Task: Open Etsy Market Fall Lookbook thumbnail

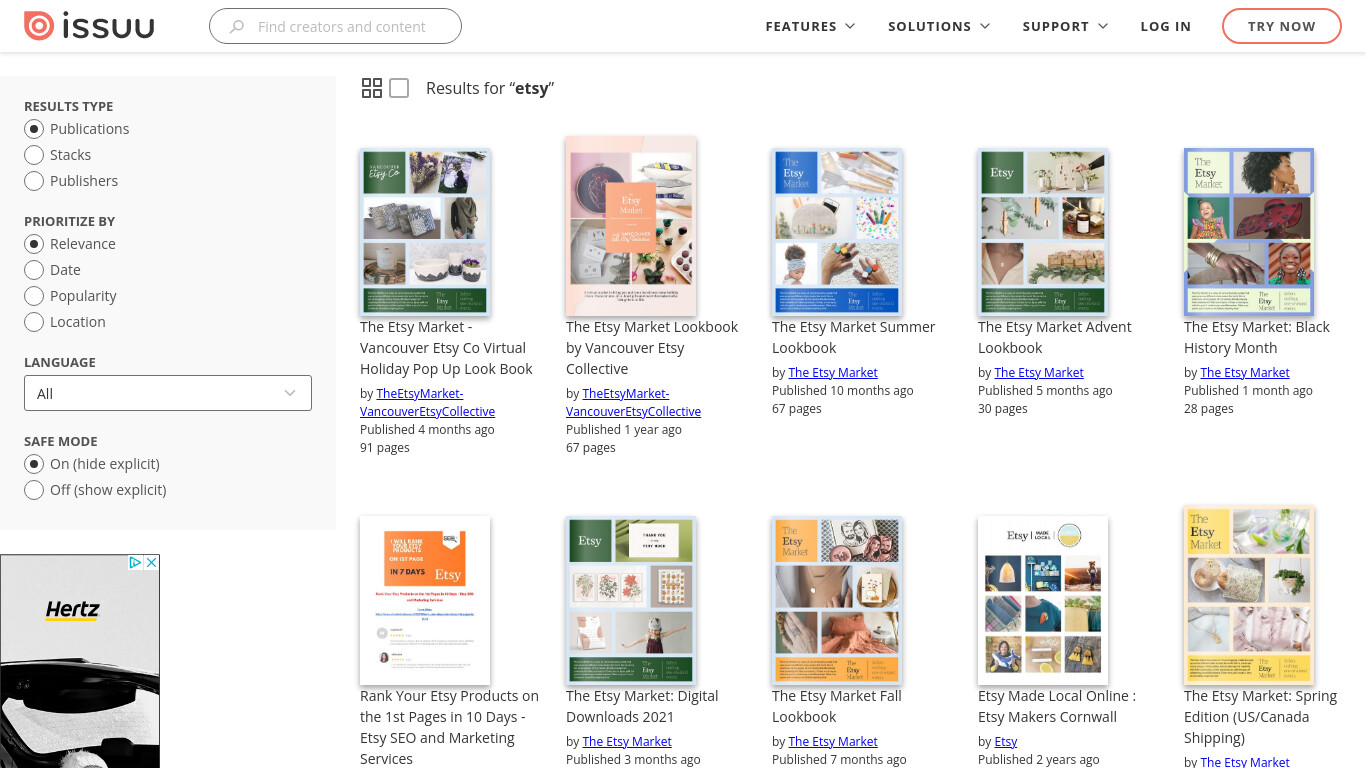Action: pyautogui.click(x=837, y=601)
